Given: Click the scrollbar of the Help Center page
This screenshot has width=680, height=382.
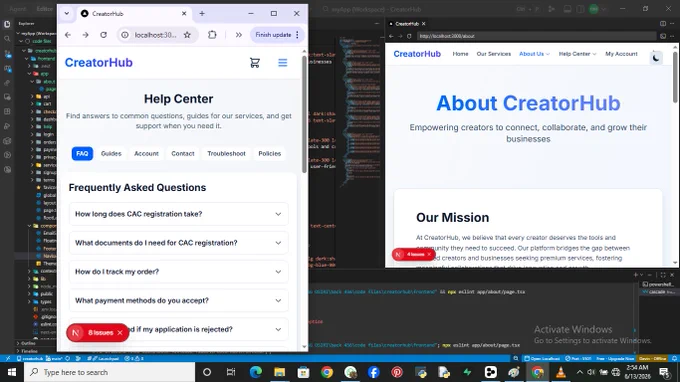Looking at the screenshot, I should (304, 114).
